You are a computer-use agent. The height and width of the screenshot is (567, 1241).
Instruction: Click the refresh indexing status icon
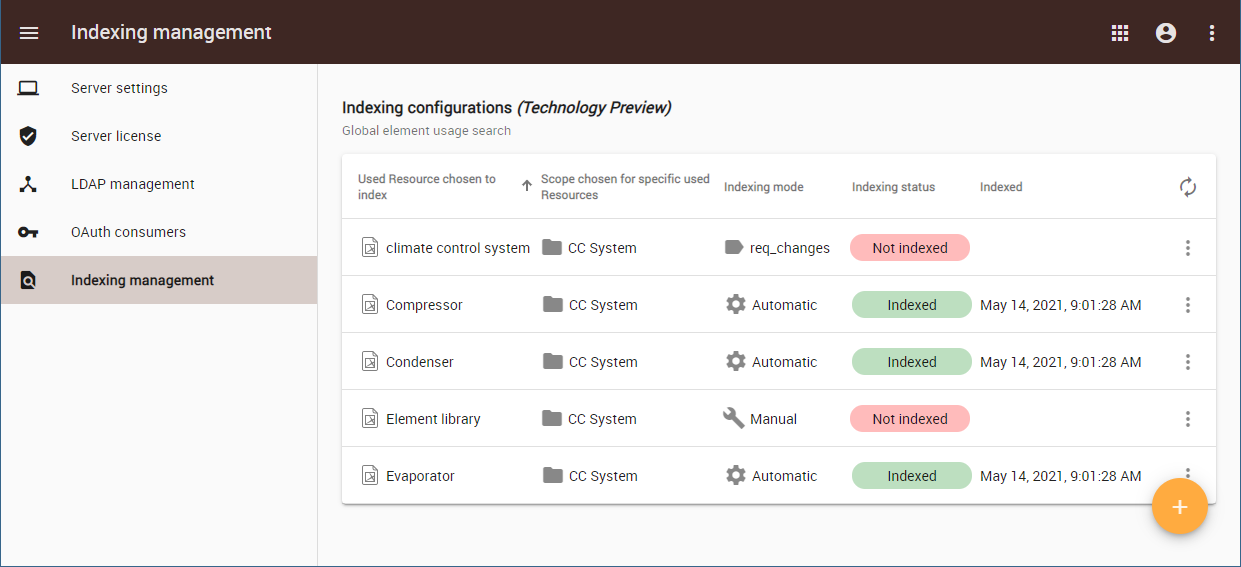pos(1188,187)
